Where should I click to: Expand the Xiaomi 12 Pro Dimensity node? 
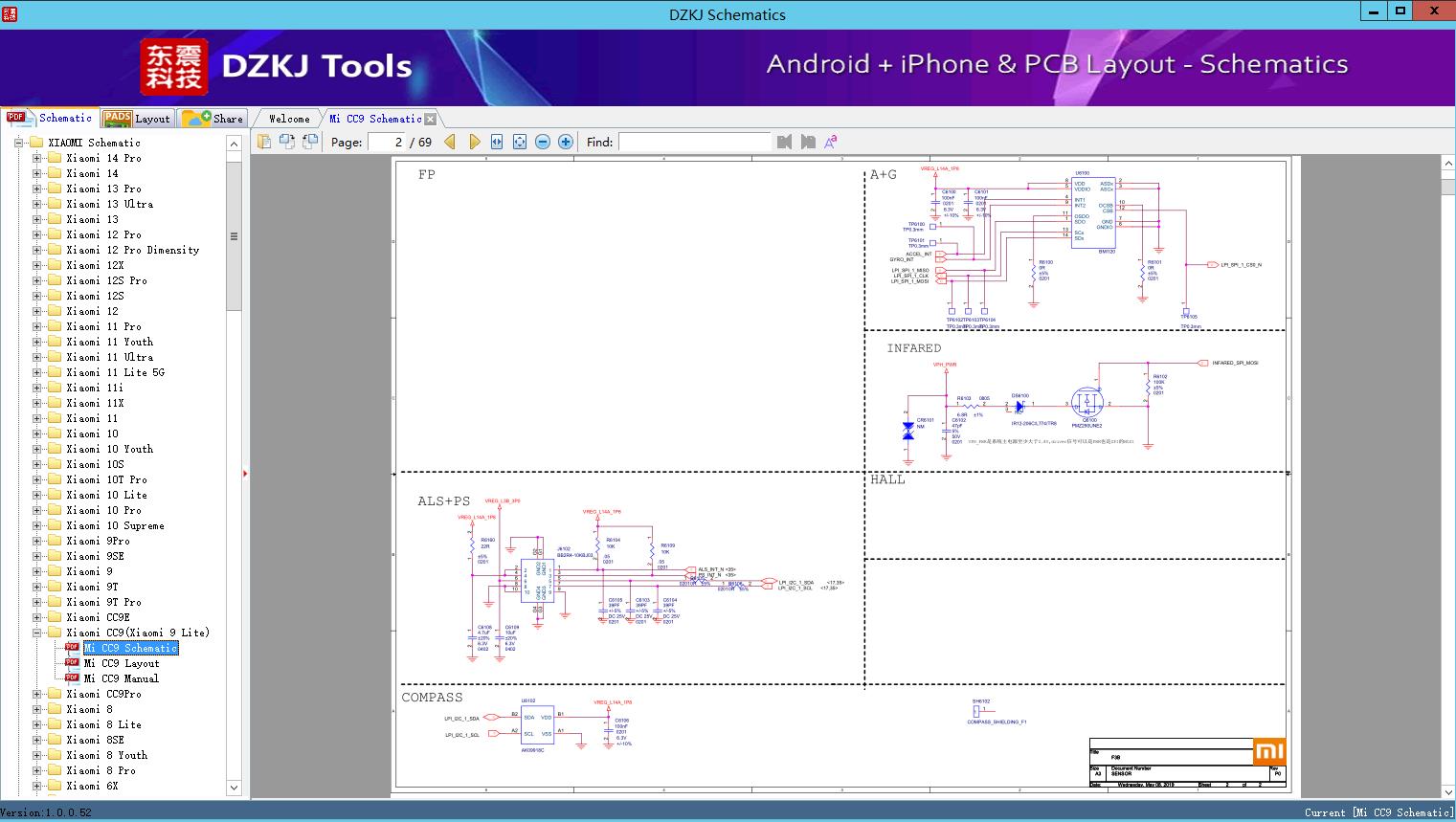pyautogui.click(x=36, y=250)
